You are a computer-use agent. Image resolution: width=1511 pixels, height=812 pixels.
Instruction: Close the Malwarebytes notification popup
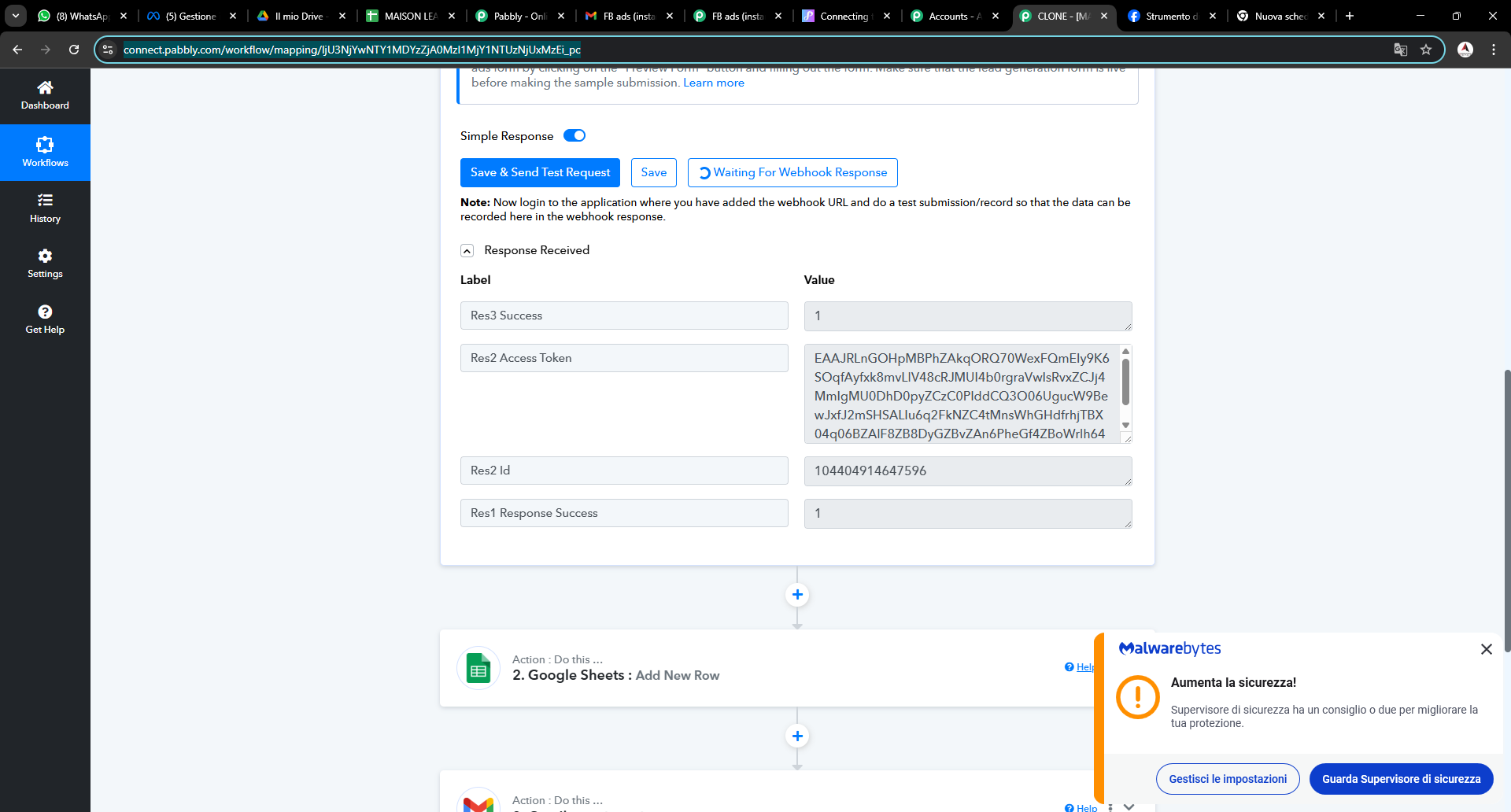[1486, 649]
